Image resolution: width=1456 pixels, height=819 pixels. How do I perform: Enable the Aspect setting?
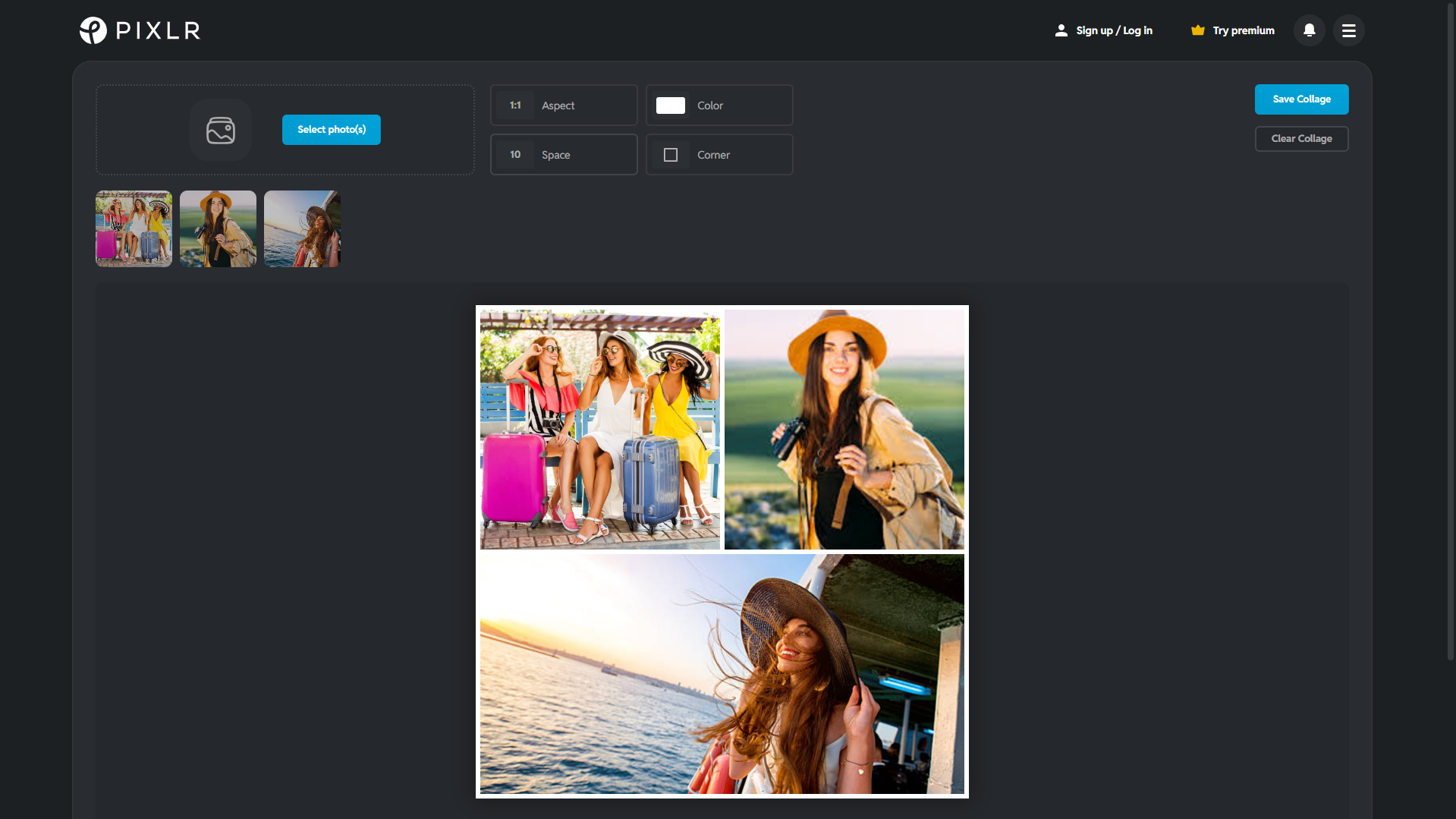(563, 106)
